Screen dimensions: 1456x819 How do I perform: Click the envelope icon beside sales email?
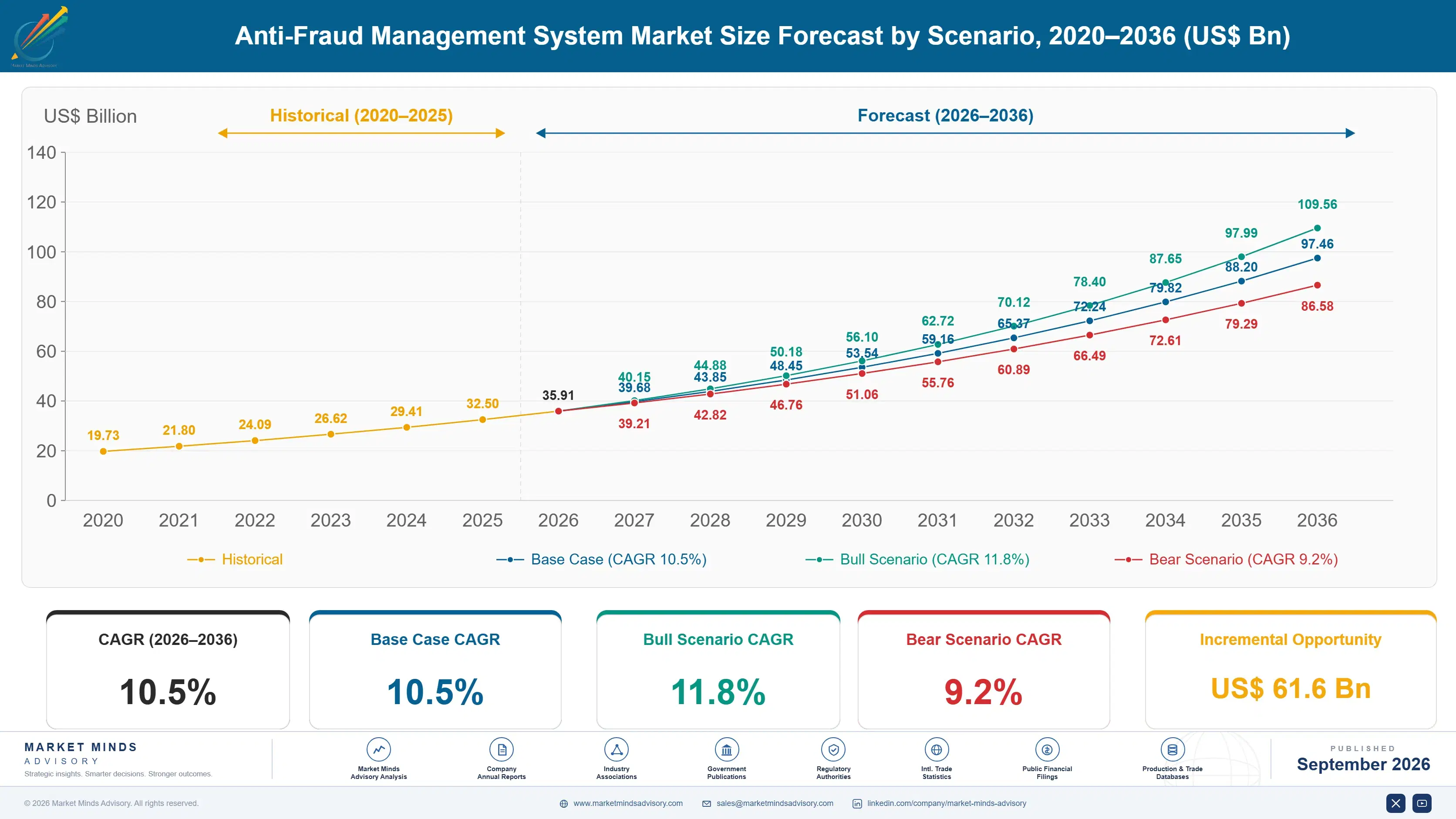tap(707, 803)
